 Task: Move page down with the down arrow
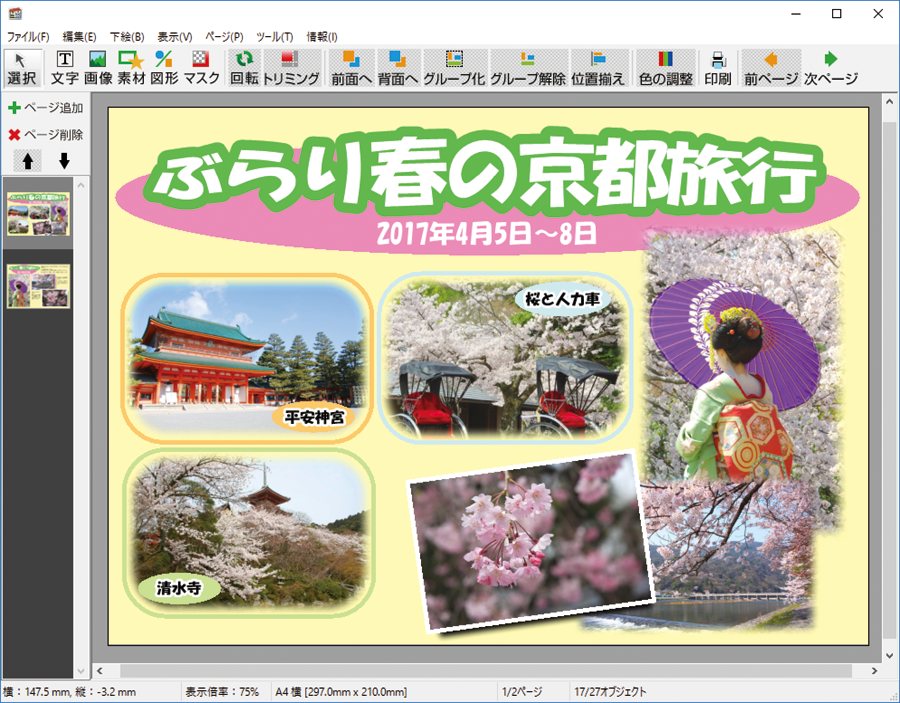pyautogui.click(x=64, y=161)
